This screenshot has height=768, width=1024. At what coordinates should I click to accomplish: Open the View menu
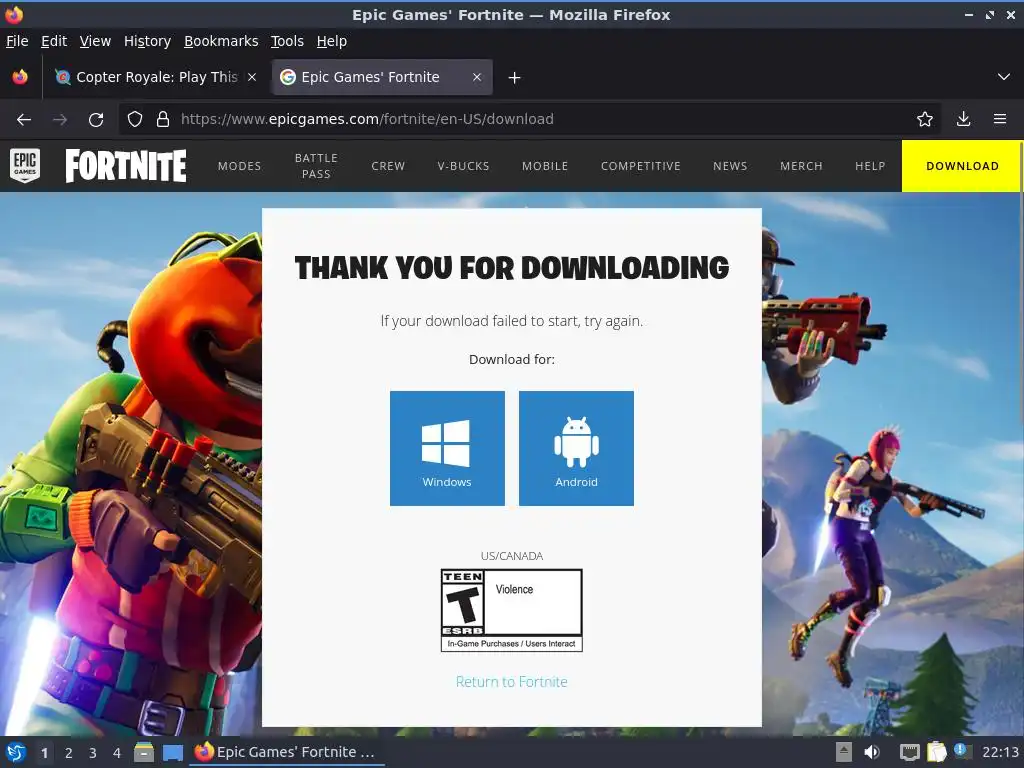point(95,41)
